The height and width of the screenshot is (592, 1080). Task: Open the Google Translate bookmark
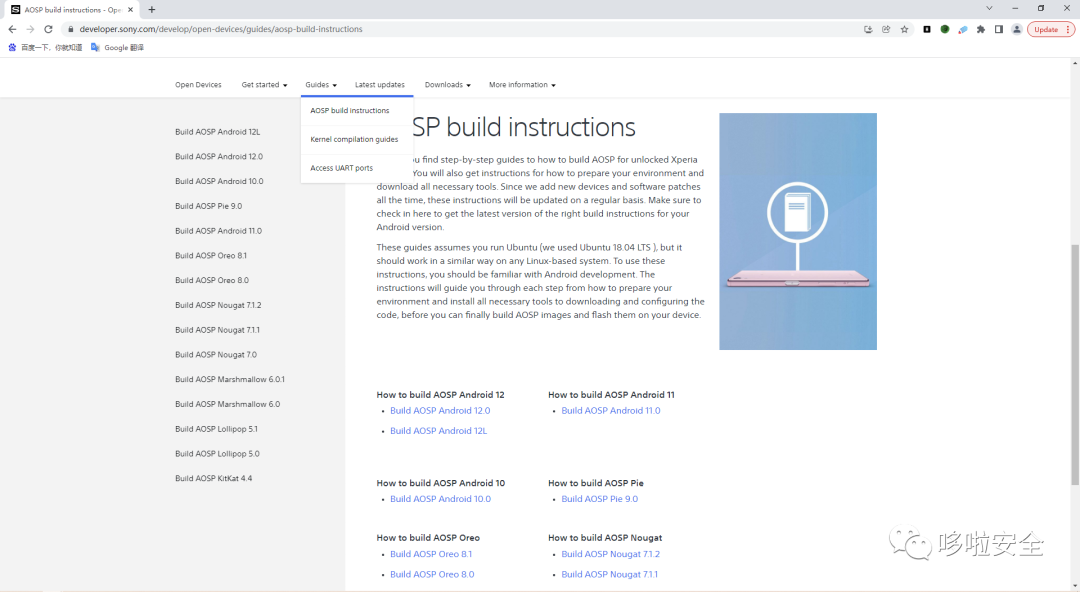point(117,48)
